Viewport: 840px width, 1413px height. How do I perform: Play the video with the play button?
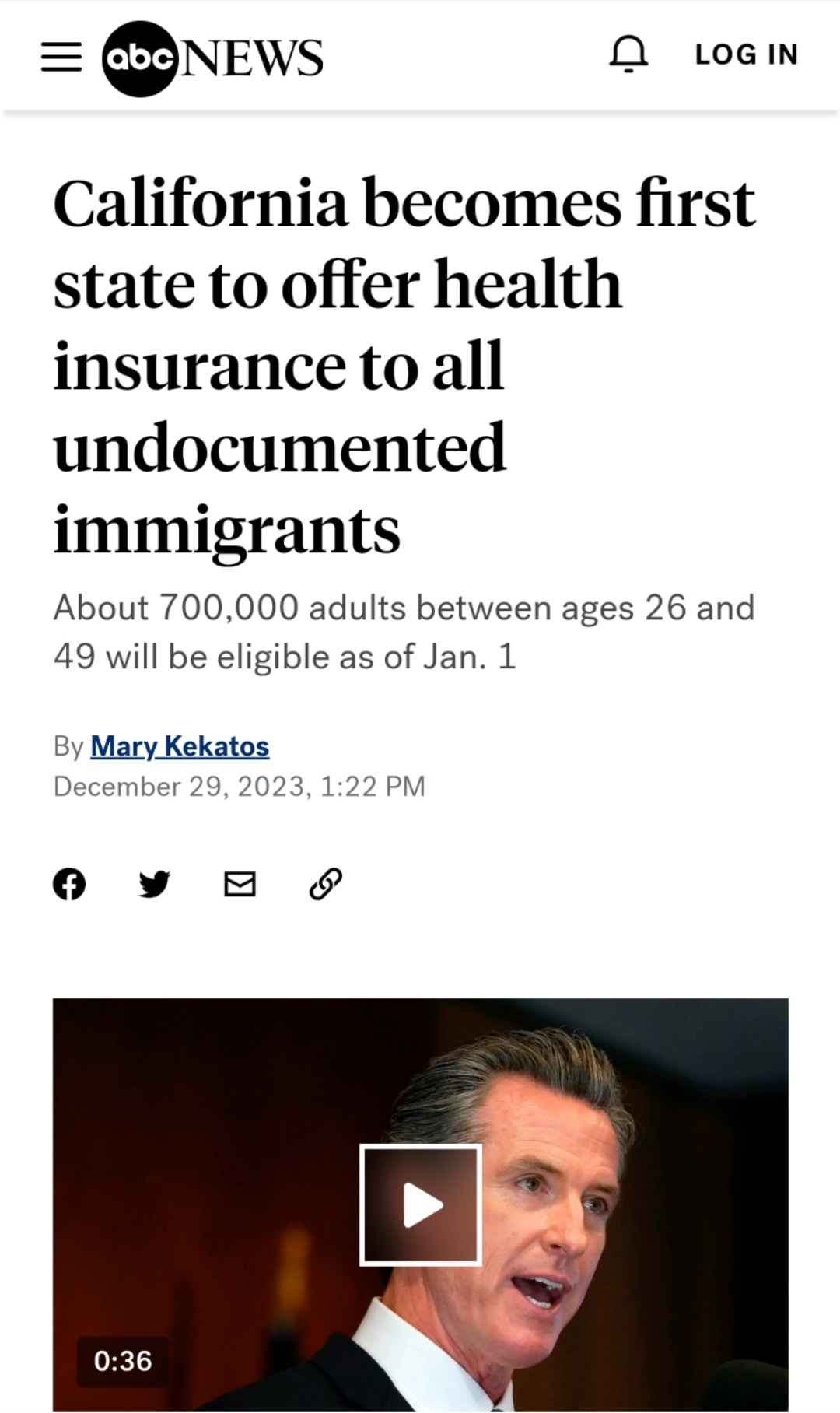[x=421, y=1205]
